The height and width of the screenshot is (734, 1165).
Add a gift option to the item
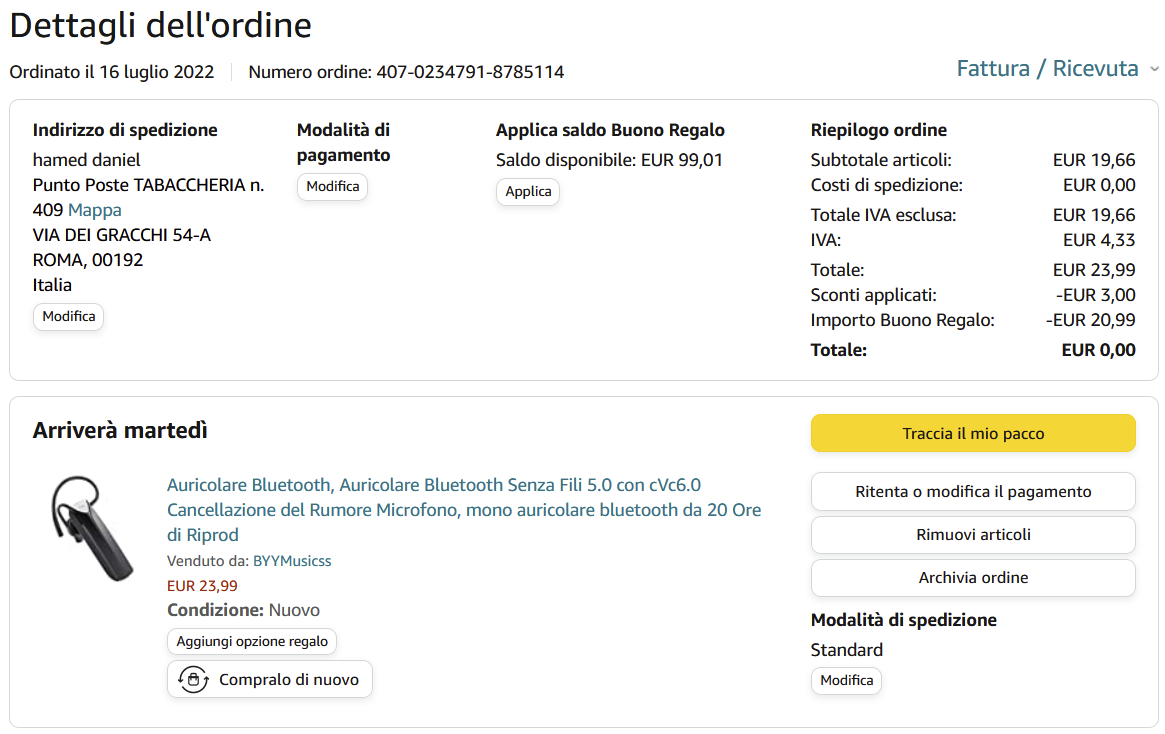coord(252,641)
